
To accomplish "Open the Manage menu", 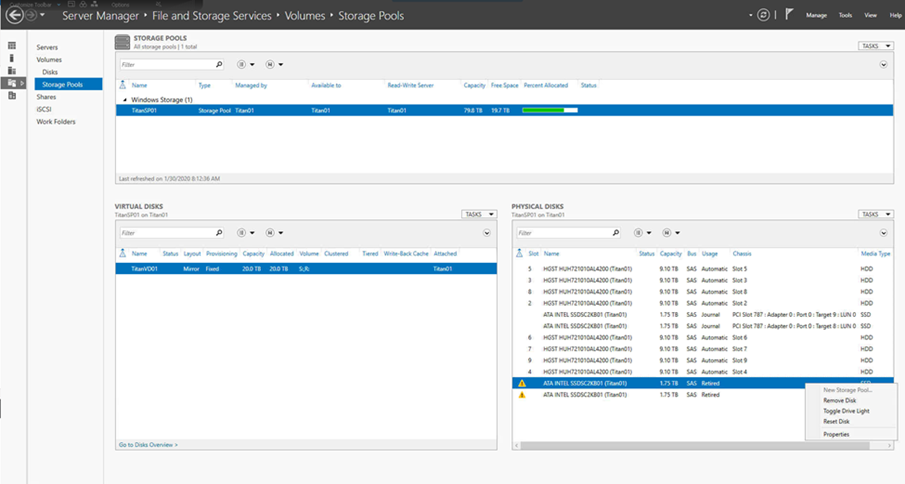I will coord(816,16).
